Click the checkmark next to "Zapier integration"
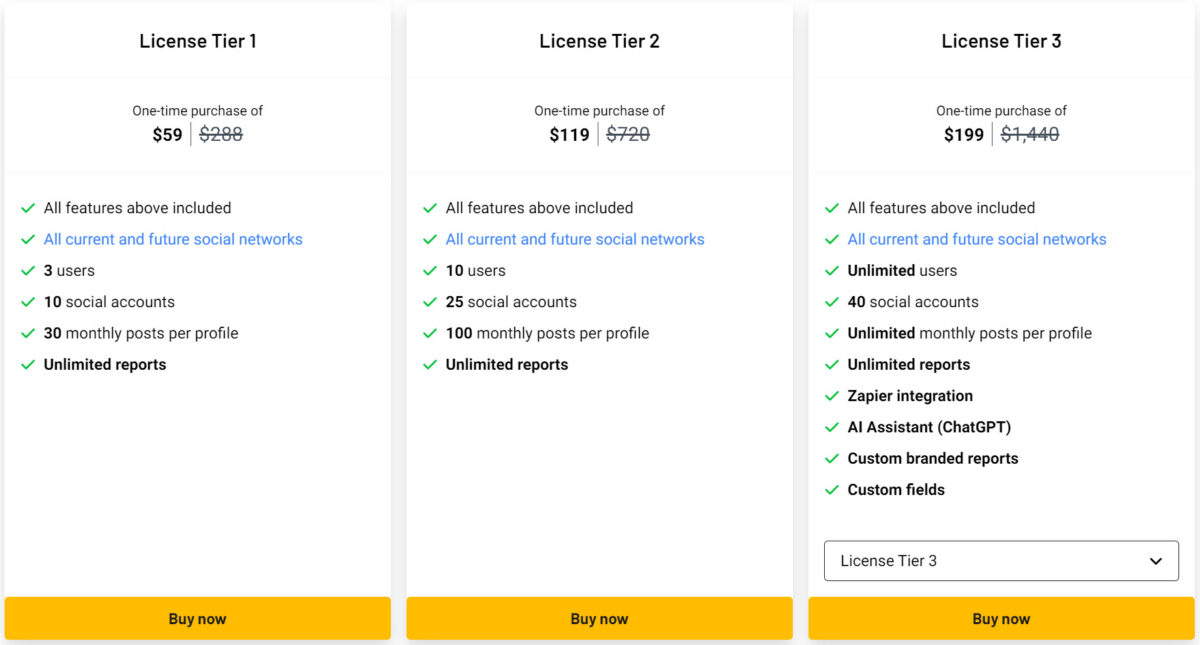Viewport: 1200px width, 645px height. click(832, 396)
